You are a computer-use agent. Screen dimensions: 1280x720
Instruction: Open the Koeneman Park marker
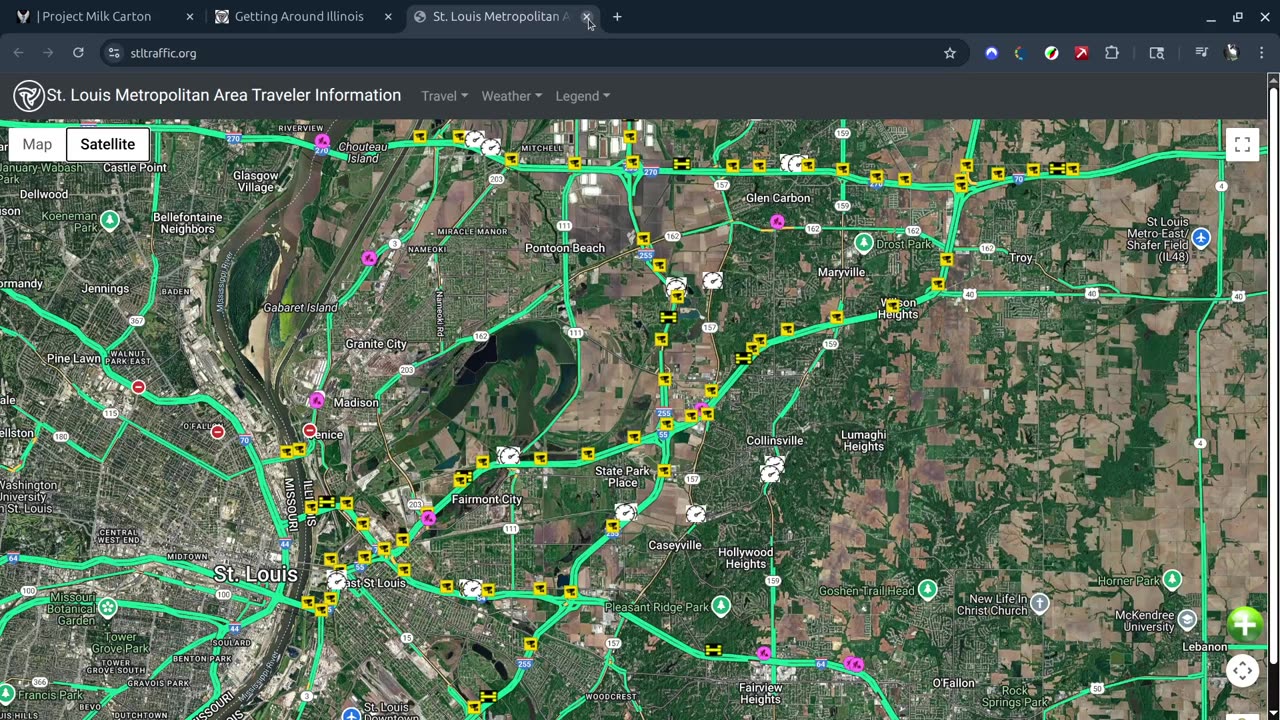[110, 219]
